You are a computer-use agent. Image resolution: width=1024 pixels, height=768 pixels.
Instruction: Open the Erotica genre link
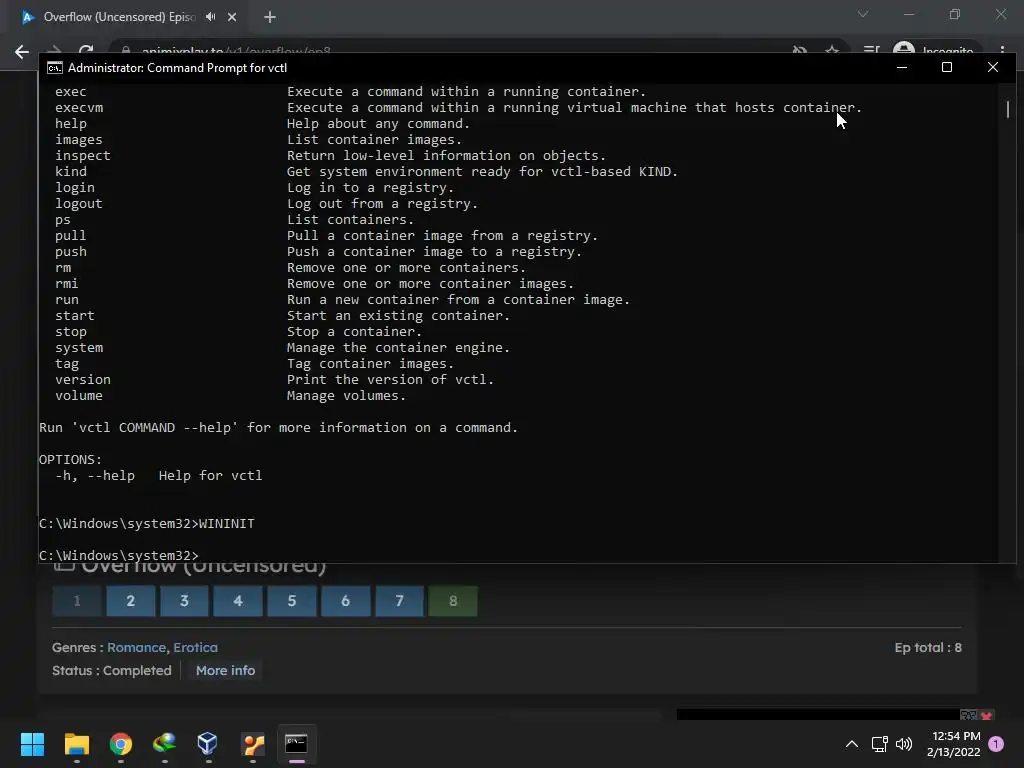coord(195,648)
